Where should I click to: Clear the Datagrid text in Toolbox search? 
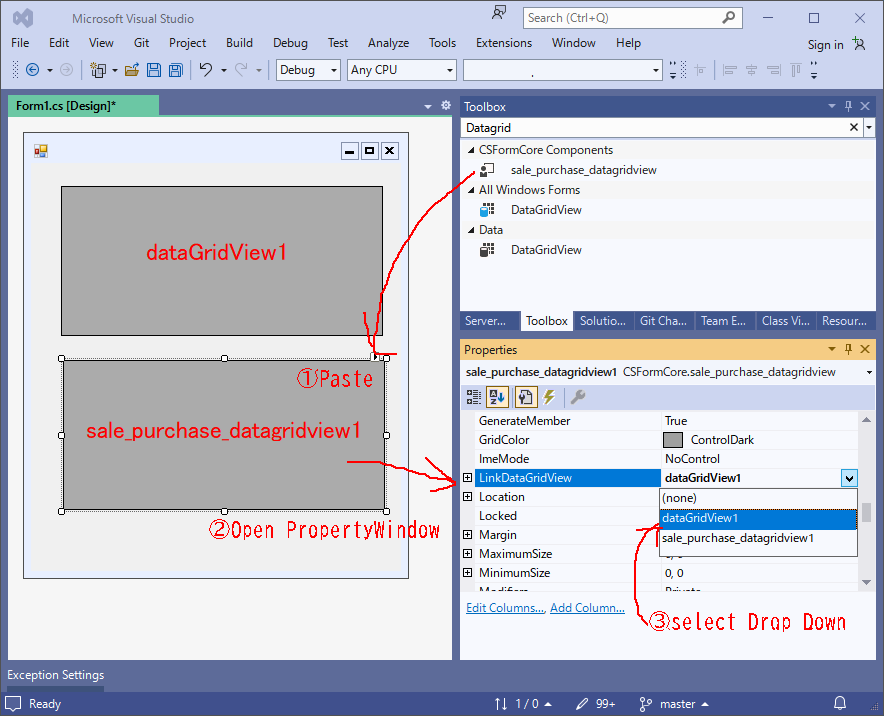point(853,127)
